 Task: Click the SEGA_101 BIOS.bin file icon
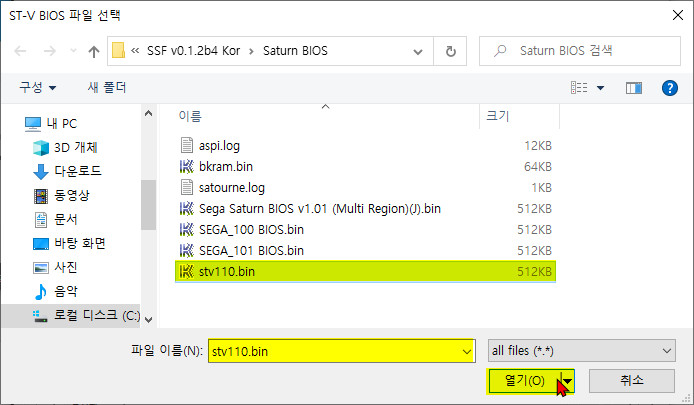(187, 251)
